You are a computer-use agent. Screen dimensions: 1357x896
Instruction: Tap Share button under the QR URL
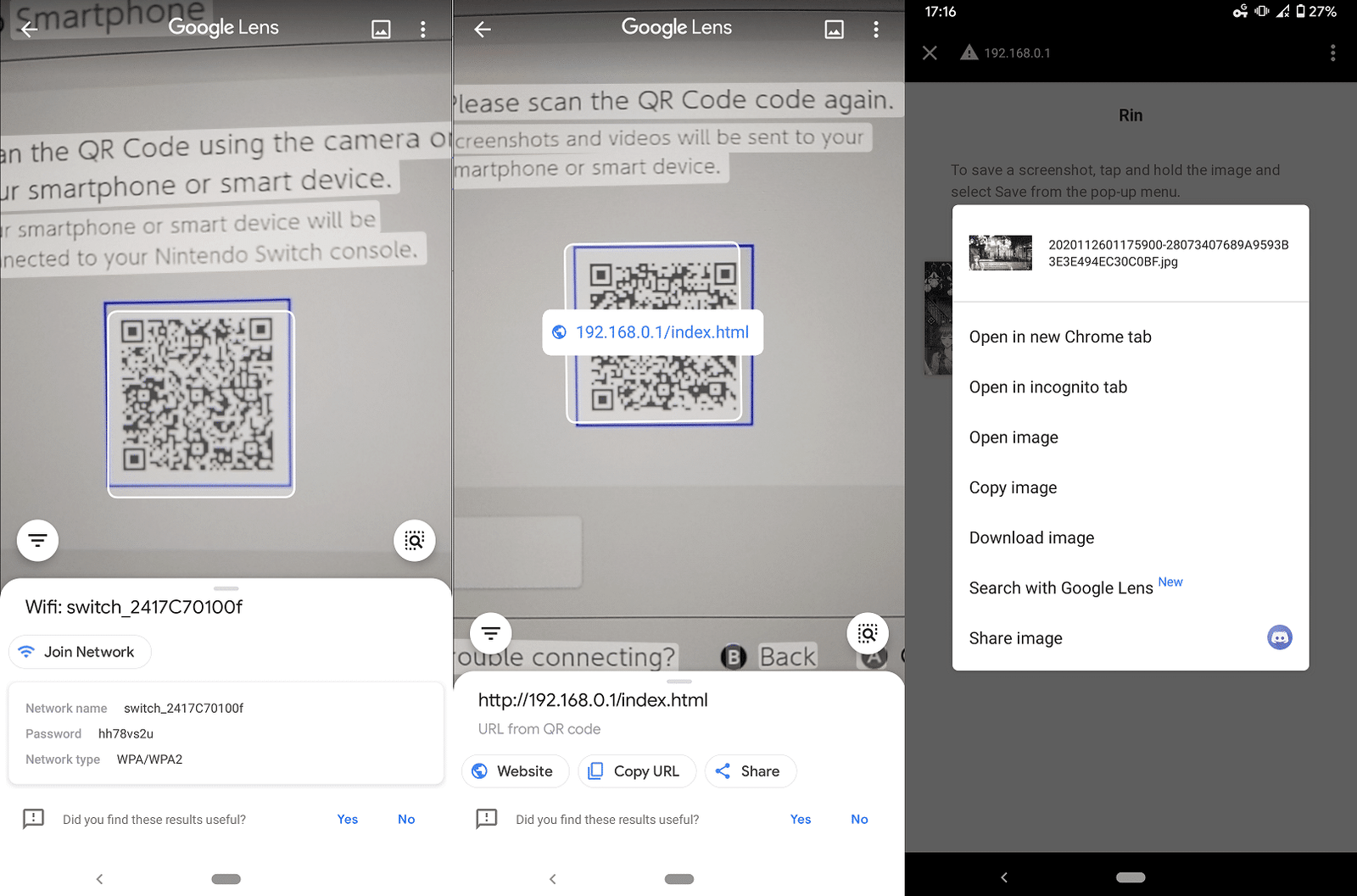coord(750,771)
